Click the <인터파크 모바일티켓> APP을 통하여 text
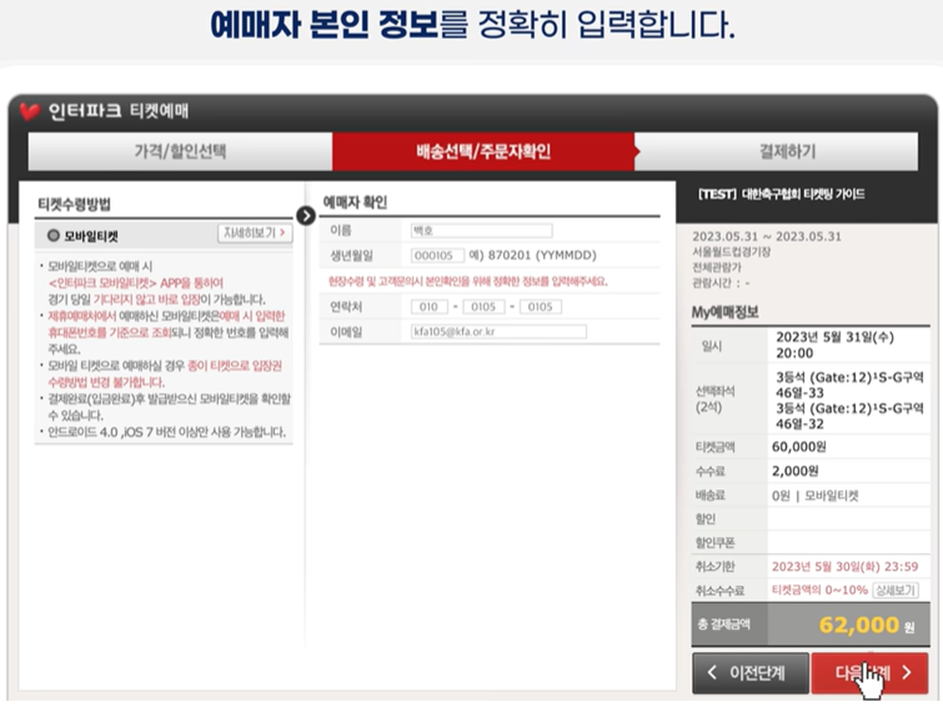This screenshot has width=943, height=707. coord(136,283)
